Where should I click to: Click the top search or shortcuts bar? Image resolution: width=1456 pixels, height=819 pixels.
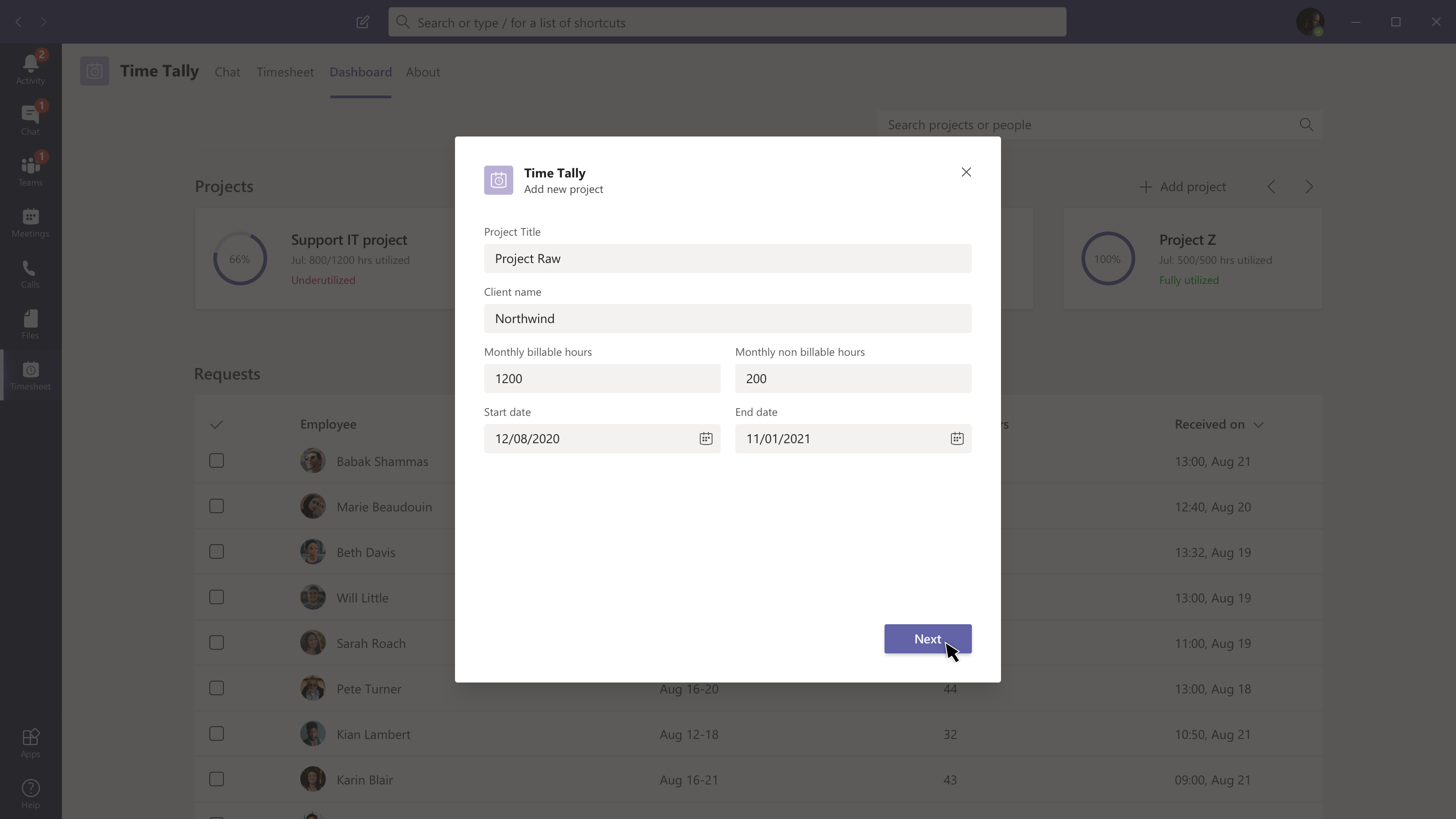(x=727, y=22)
